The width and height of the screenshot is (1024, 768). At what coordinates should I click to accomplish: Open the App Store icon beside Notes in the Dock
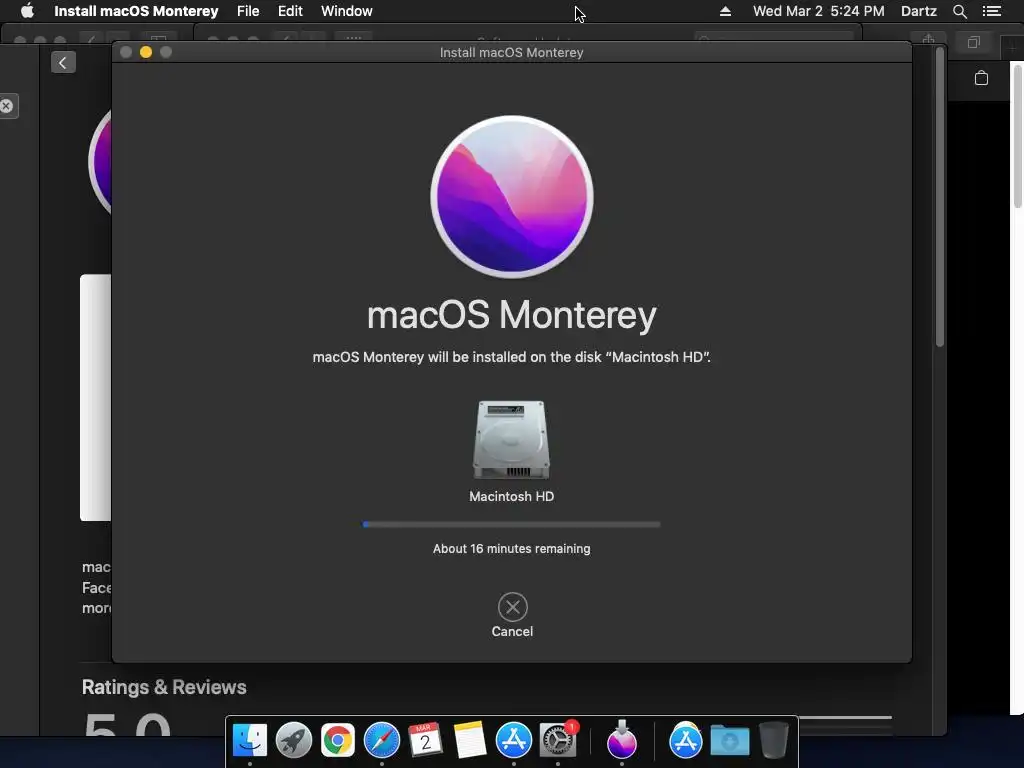[513, 740]
